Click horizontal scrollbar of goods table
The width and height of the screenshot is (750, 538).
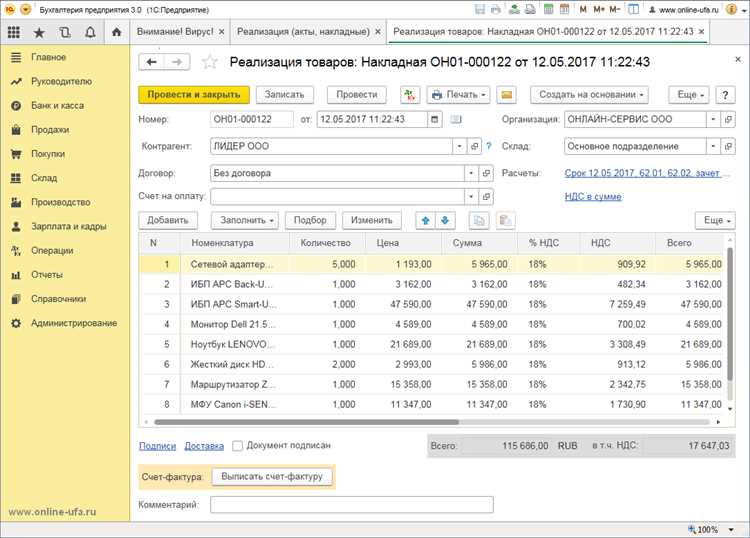pyautogui.click(x=306, y=422)
